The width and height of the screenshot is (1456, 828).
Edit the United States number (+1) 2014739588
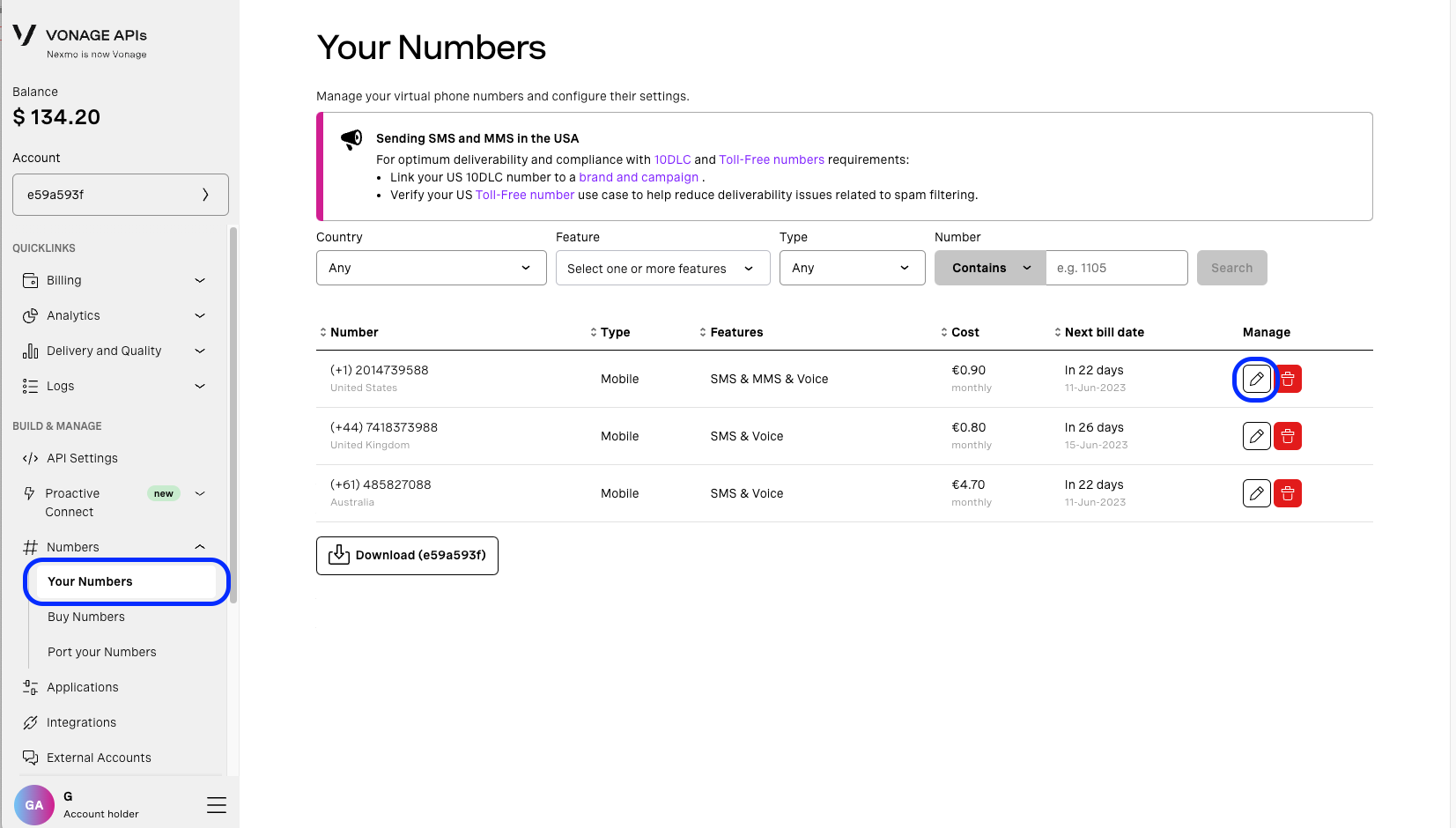pyautogui.click(x=1256, y=379)
